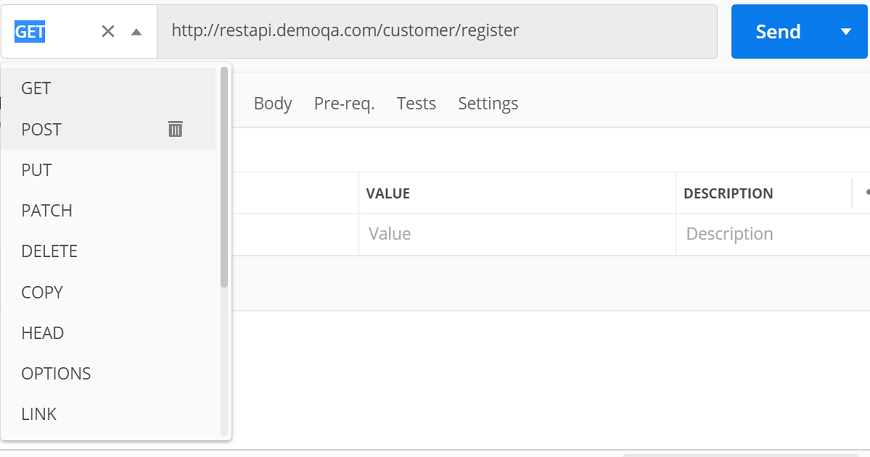Open the Tests tab
The width and height of the screenshot is (870, 457).
tap(416, 104)
